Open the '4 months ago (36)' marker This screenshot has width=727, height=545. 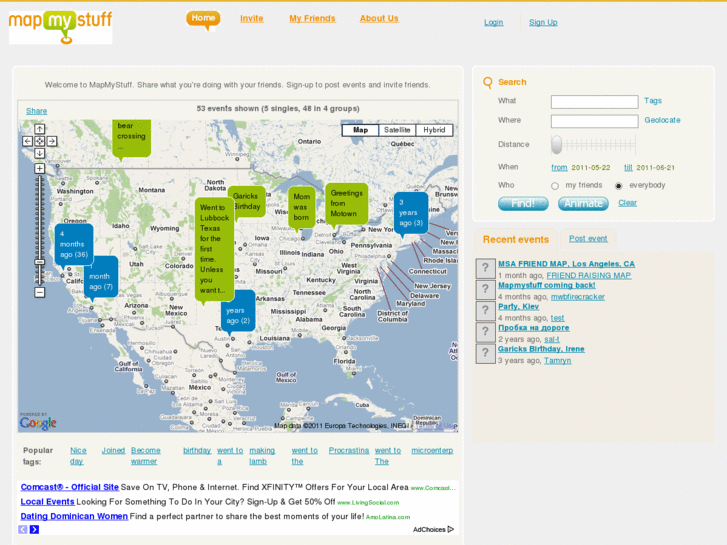pyautogui.click(x=74, y=244)
